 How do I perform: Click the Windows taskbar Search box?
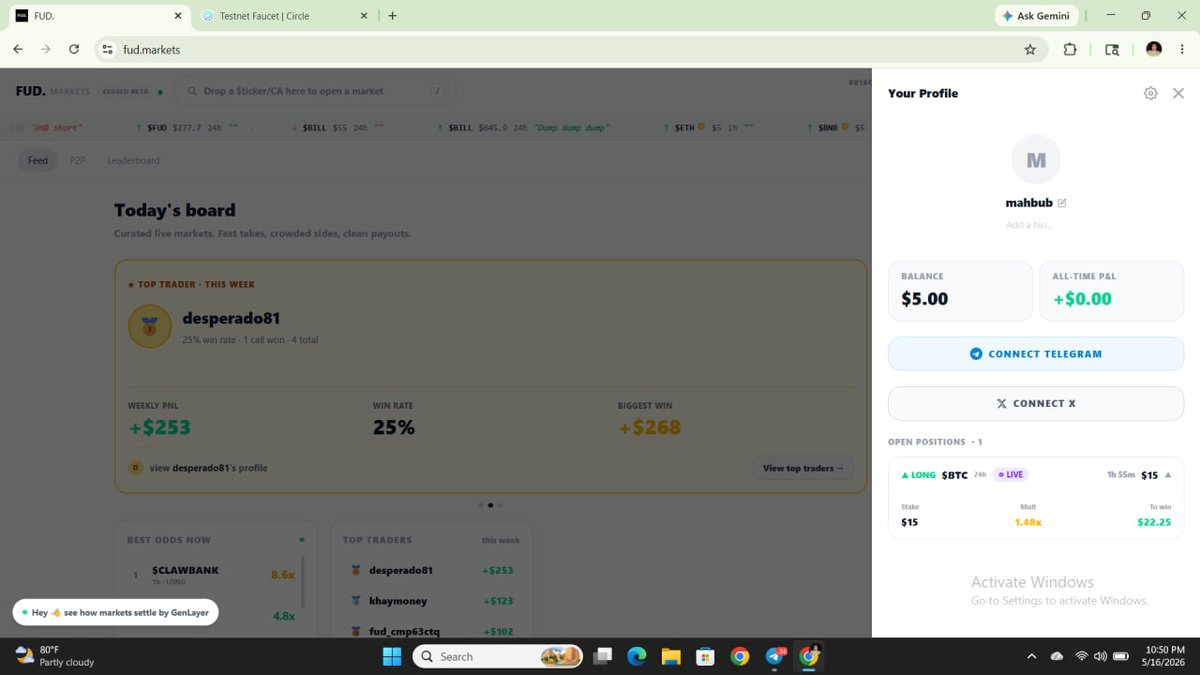(498, 657)
